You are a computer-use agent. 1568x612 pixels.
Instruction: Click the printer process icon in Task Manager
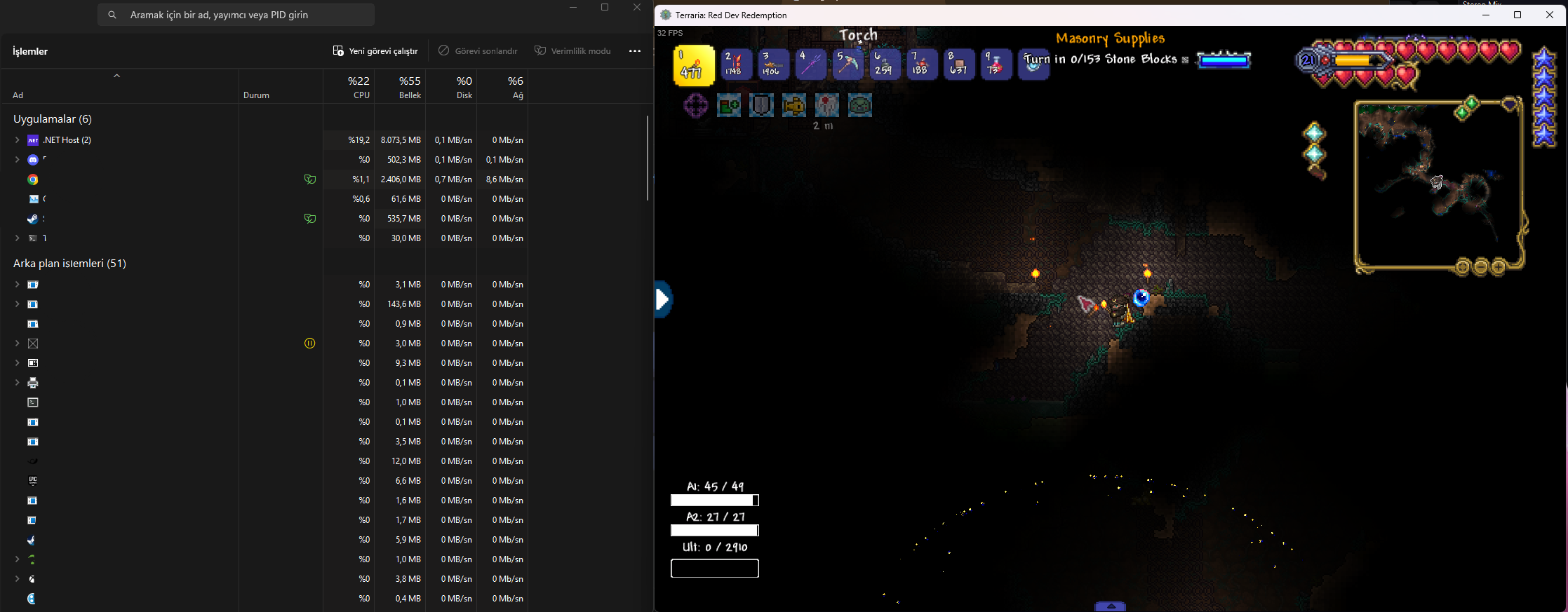[33, 383]
